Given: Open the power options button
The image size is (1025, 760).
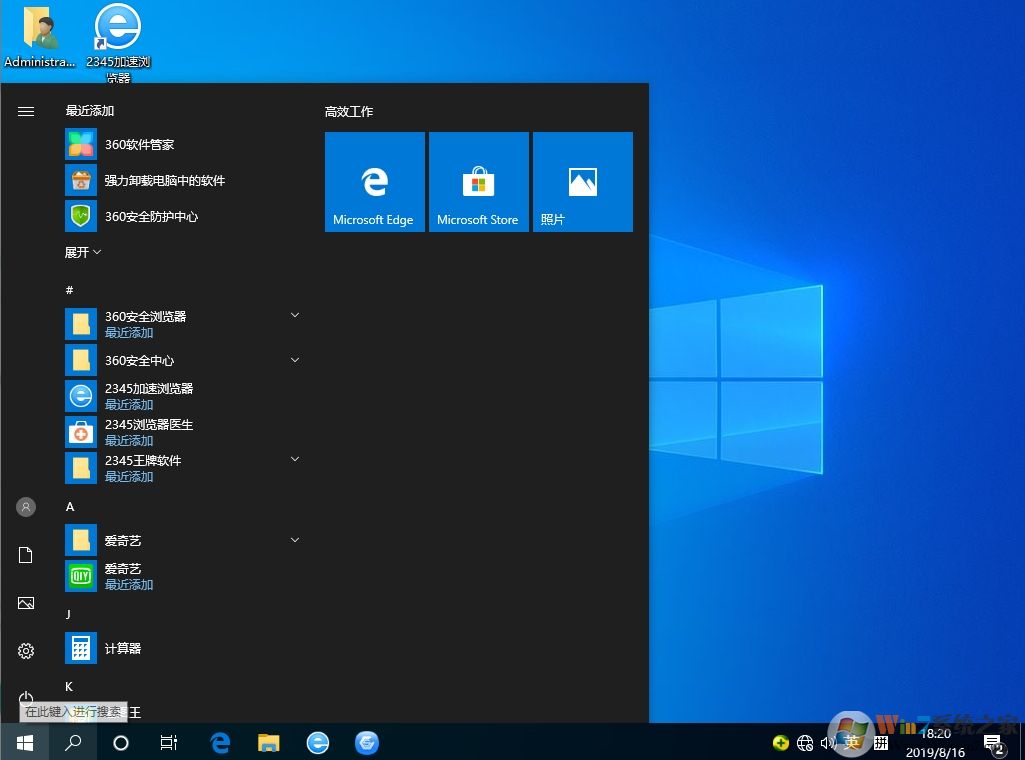Looking at the screenshot, I should [26, 697].
